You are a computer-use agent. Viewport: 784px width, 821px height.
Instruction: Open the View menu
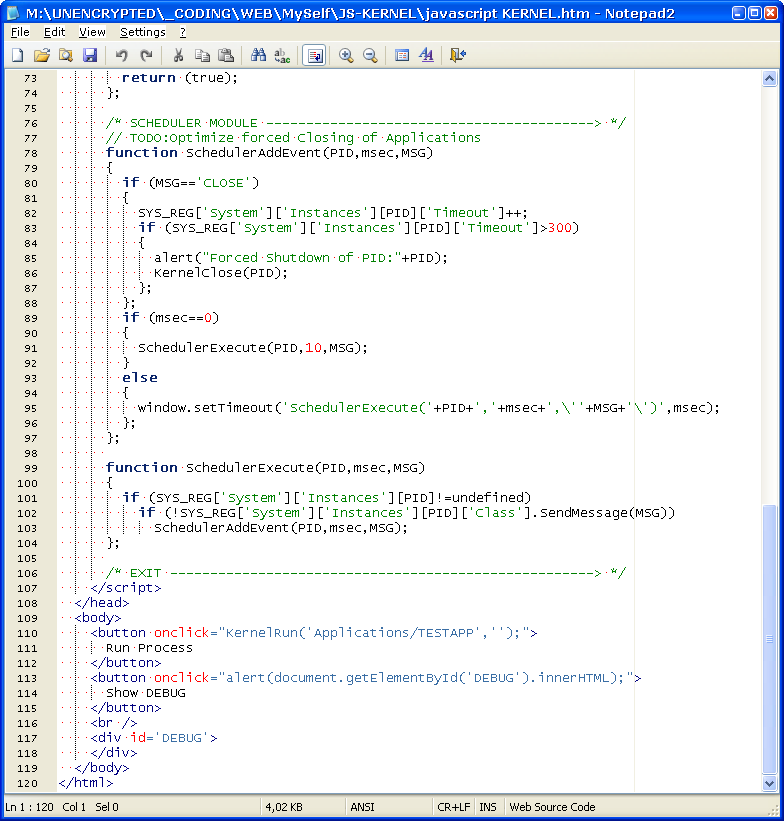pos(92,32)
